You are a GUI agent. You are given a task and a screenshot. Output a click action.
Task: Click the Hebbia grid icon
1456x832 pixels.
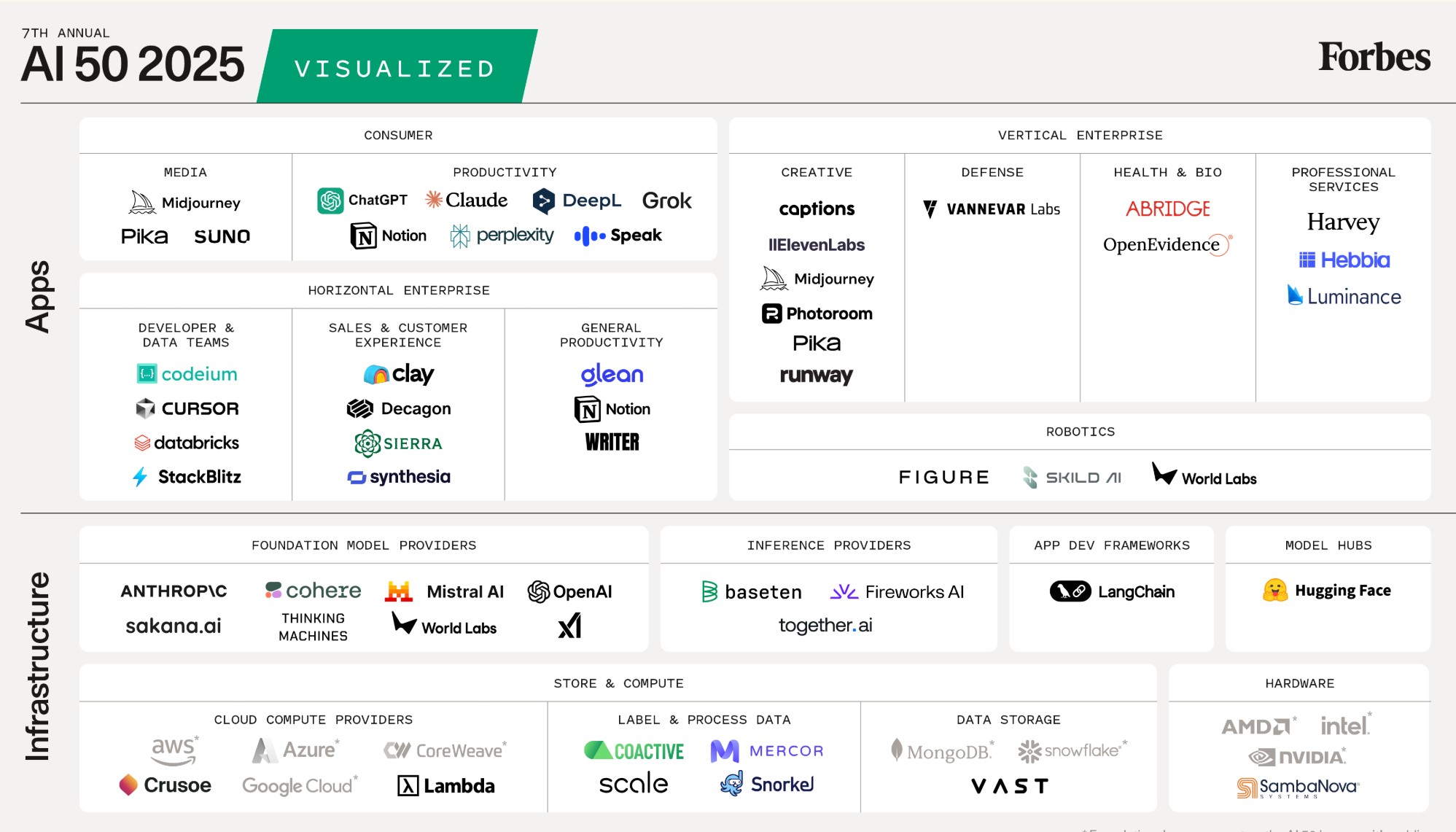click(x=1307, y=260)
